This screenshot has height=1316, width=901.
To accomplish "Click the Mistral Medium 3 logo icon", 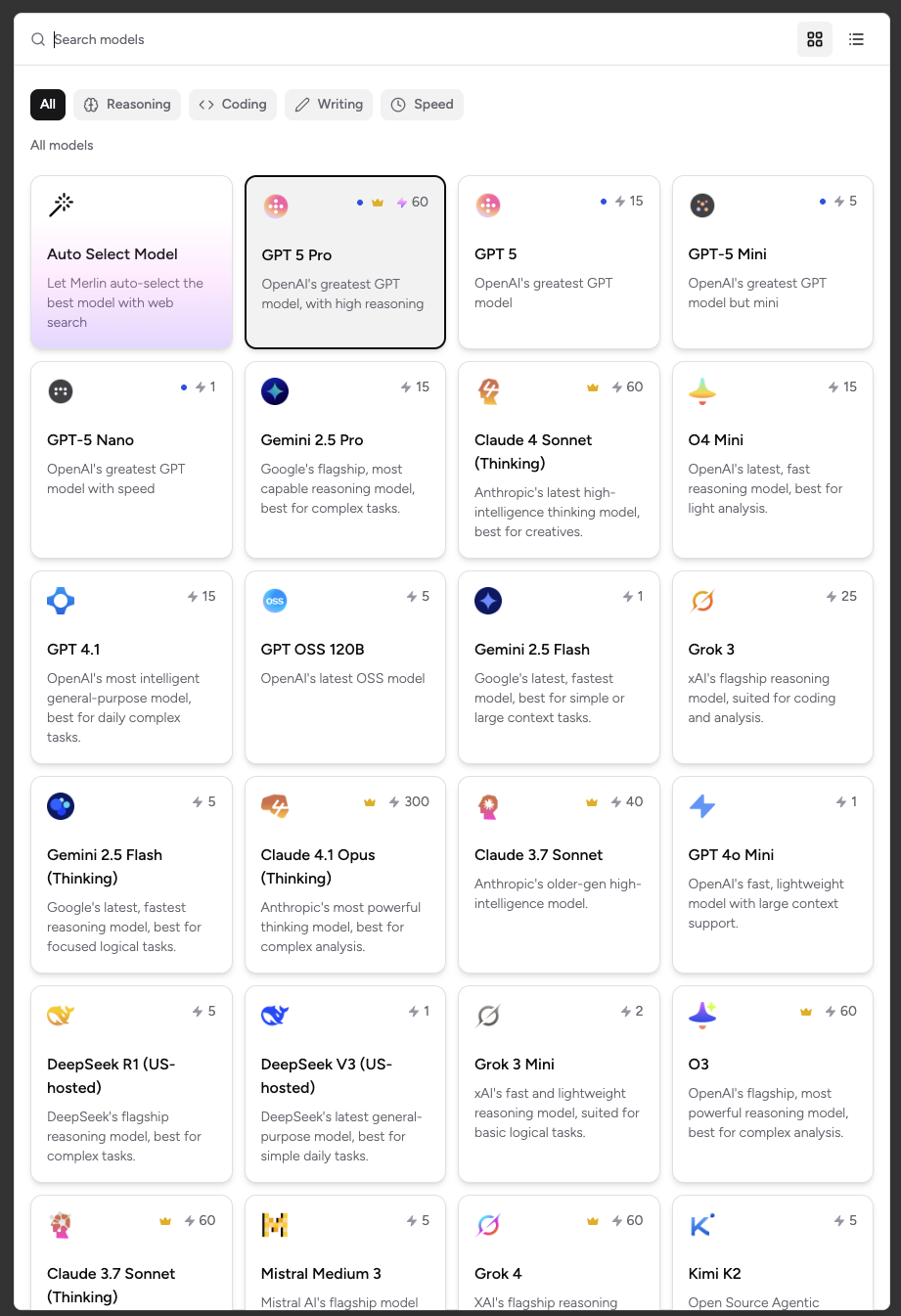I will 275,1225.
